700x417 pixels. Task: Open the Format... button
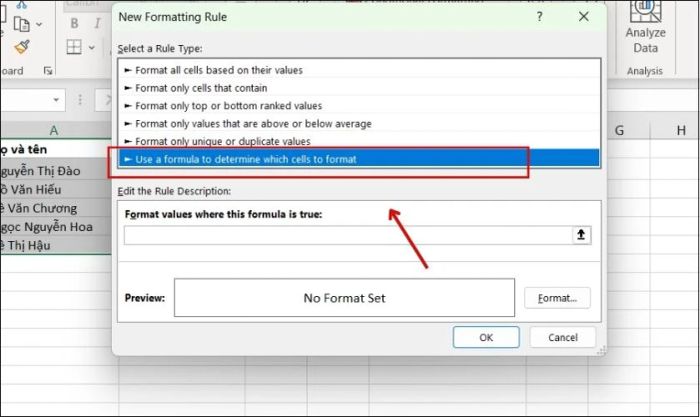point(557,298)
